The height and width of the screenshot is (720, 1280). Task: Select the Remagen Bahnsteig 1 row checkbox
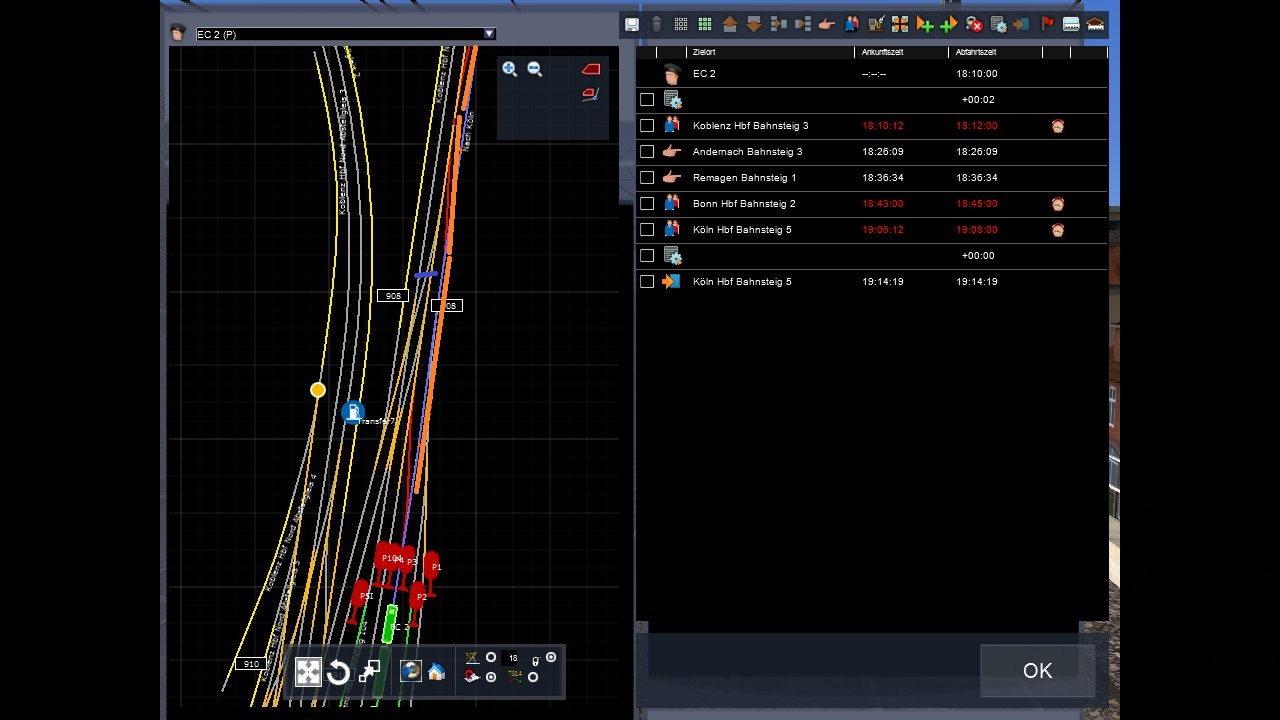click(647, 178)
